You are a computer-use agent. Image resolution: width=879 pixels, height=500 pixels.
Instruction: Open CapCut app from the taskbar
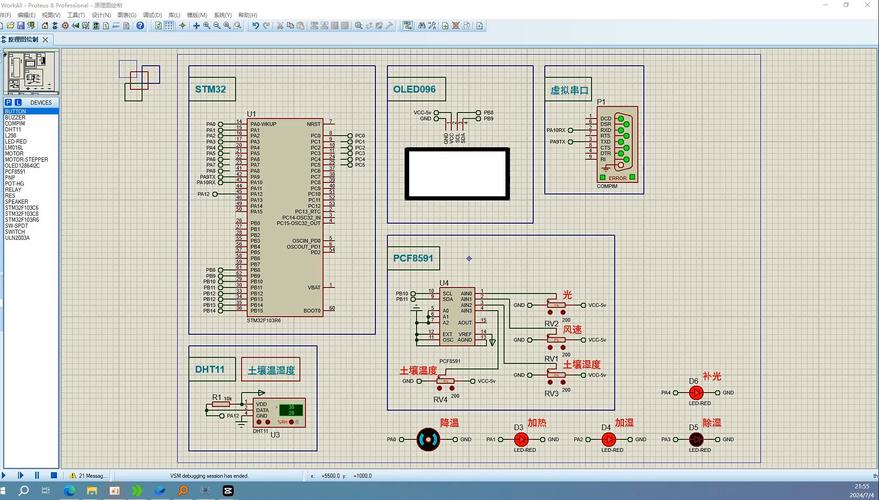click(228, 490)
